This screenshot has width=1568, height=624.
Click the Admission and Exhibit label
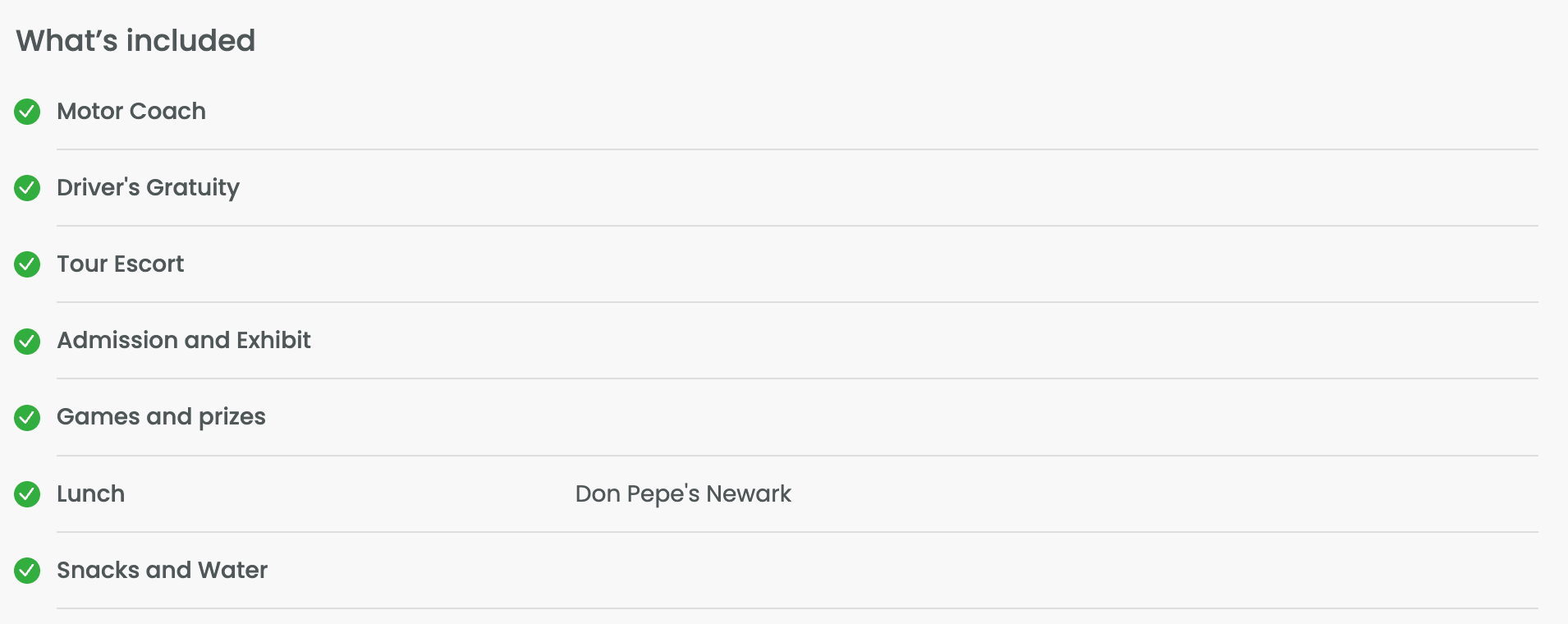[184, 340]
